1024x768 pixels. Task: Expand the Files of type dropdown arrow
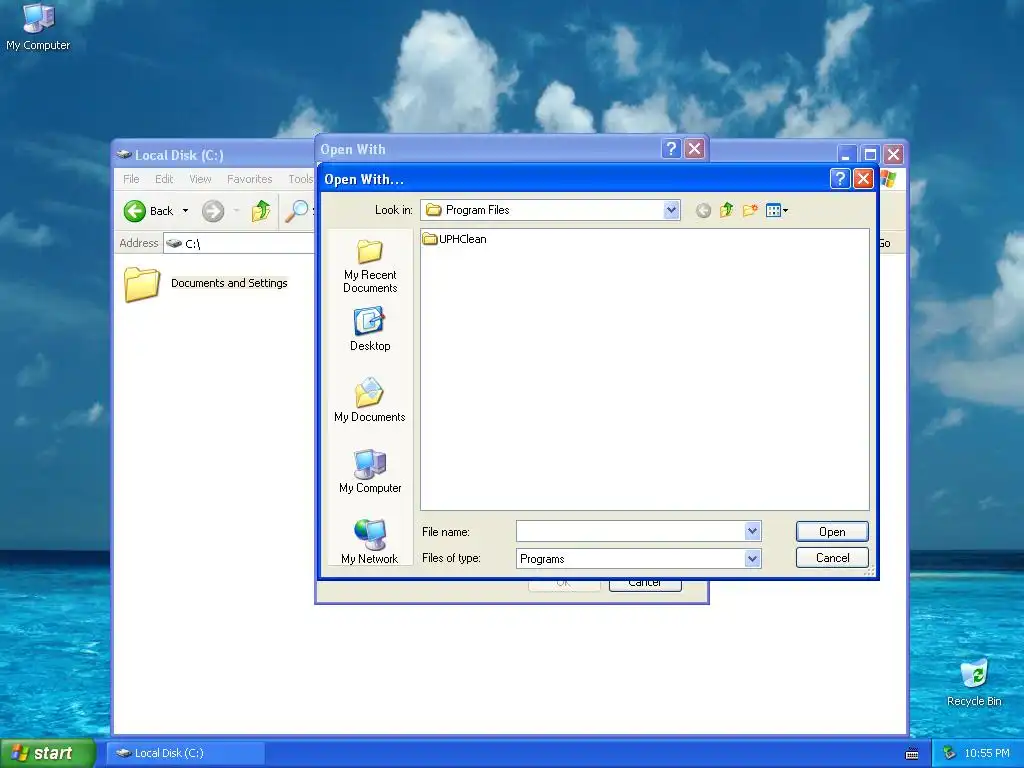[x=752, y=559]
